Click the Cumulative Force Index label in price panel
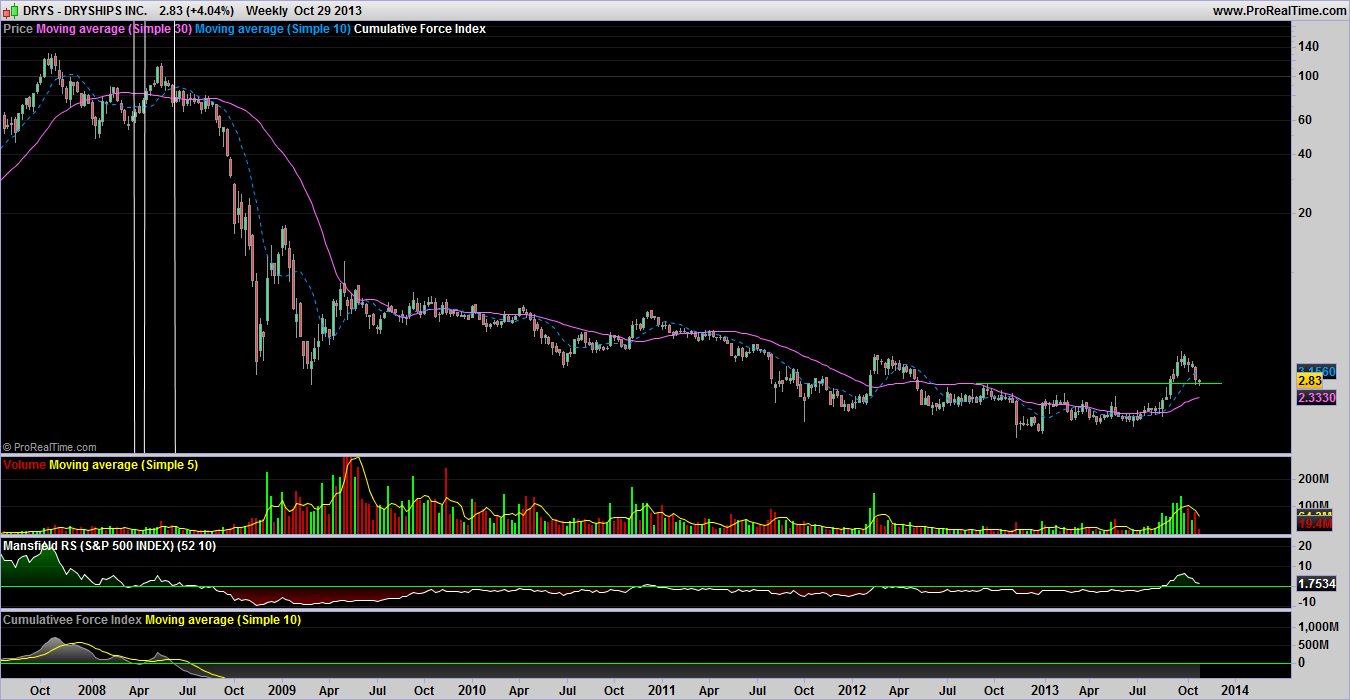The image size is (1350, 700). (x=420, y=29)
